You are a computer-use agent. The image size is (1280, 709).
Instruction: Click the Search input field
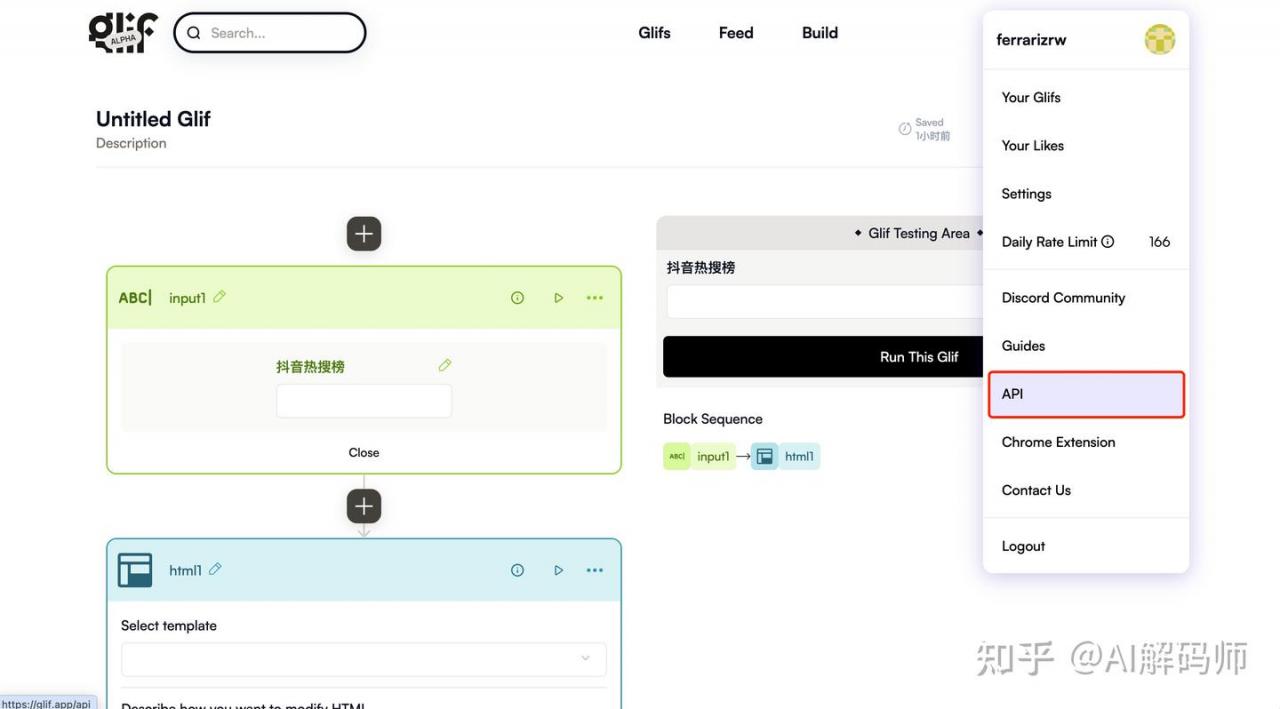[270, 33]
